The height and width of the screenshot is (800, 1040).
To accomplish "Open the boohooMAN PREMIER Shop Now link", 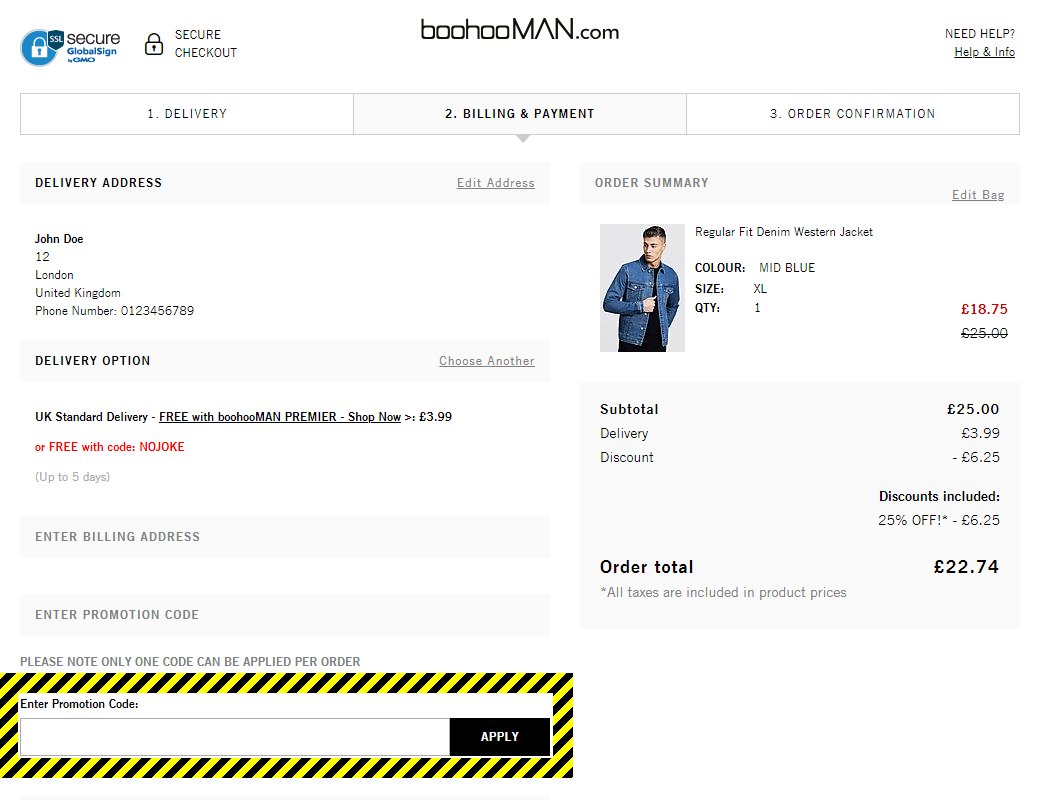I will click(279, 417).
